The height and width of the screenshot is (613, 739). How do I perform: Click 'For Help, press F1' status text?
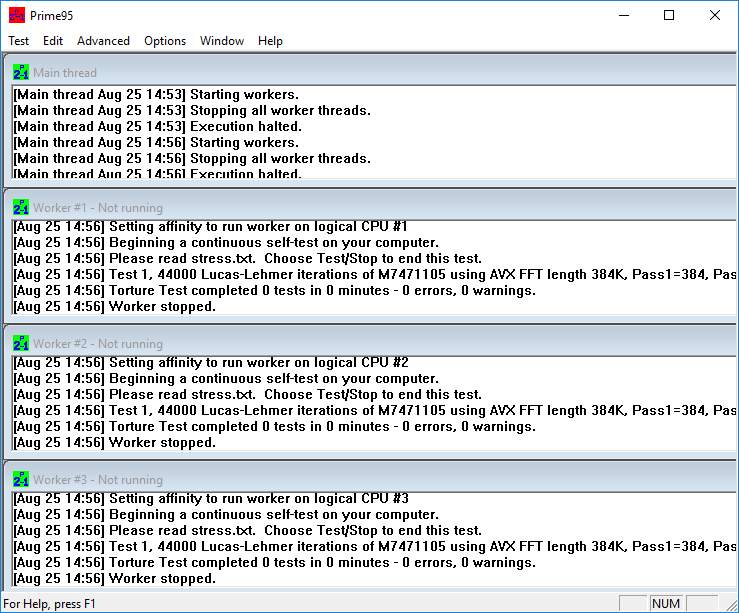click(49, 604)
